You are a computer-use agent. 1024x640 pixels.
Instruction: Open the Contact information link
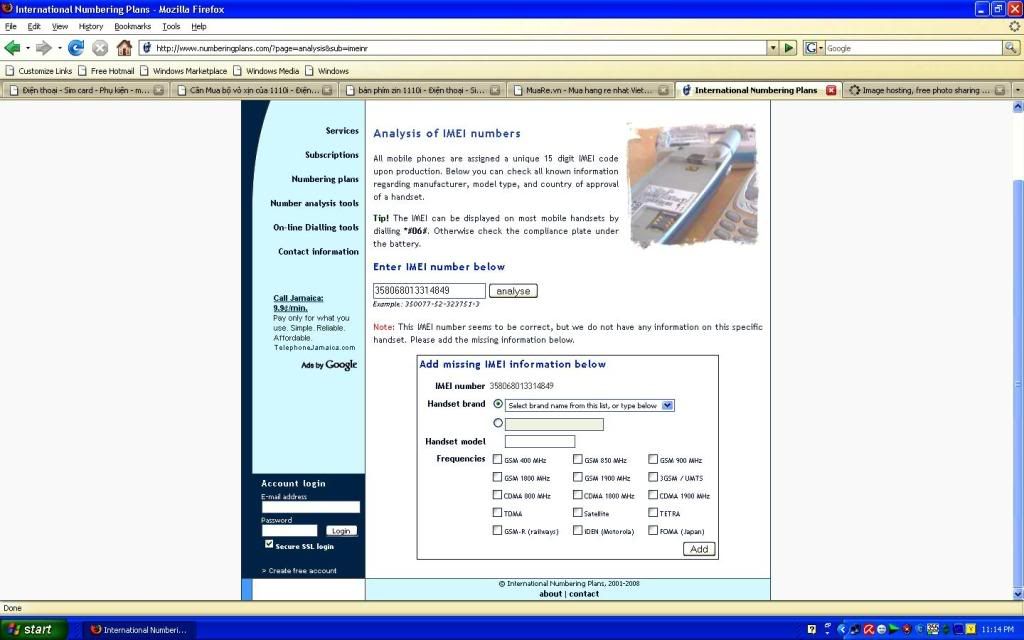[x=318, y=251]
